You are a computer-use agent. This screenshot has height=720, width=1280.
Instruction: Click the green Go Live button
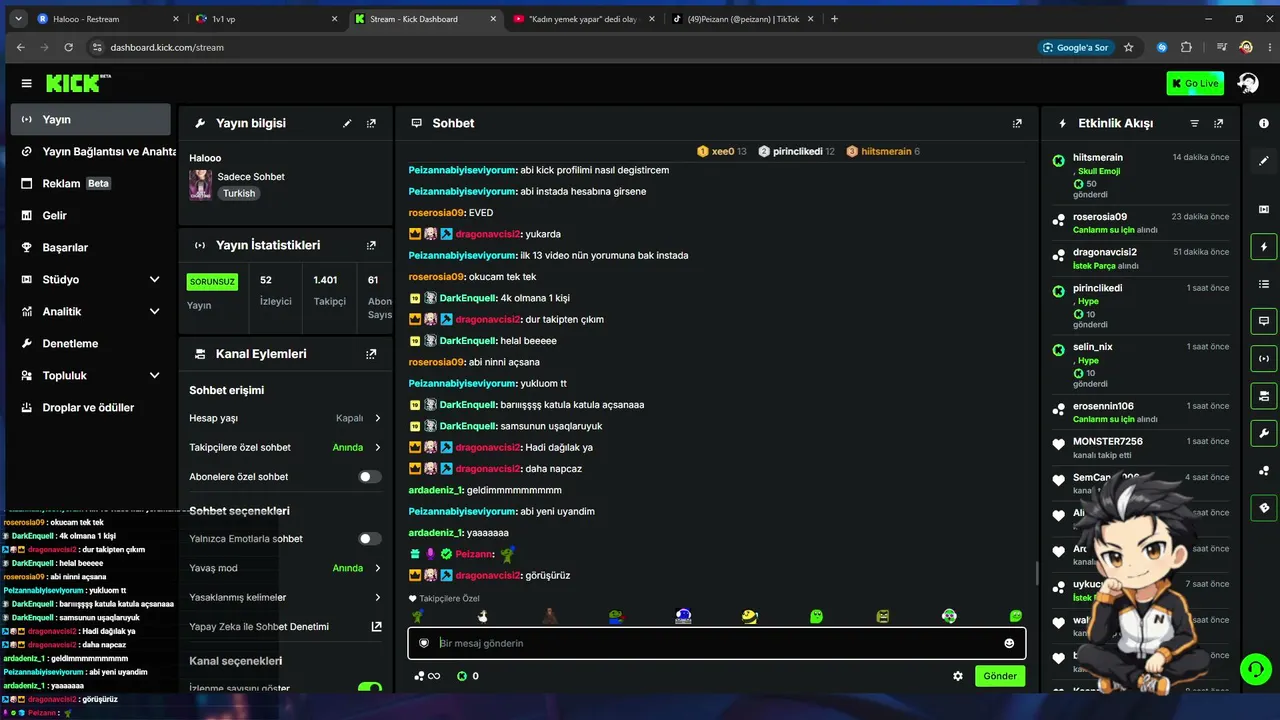coord(1195,83)
